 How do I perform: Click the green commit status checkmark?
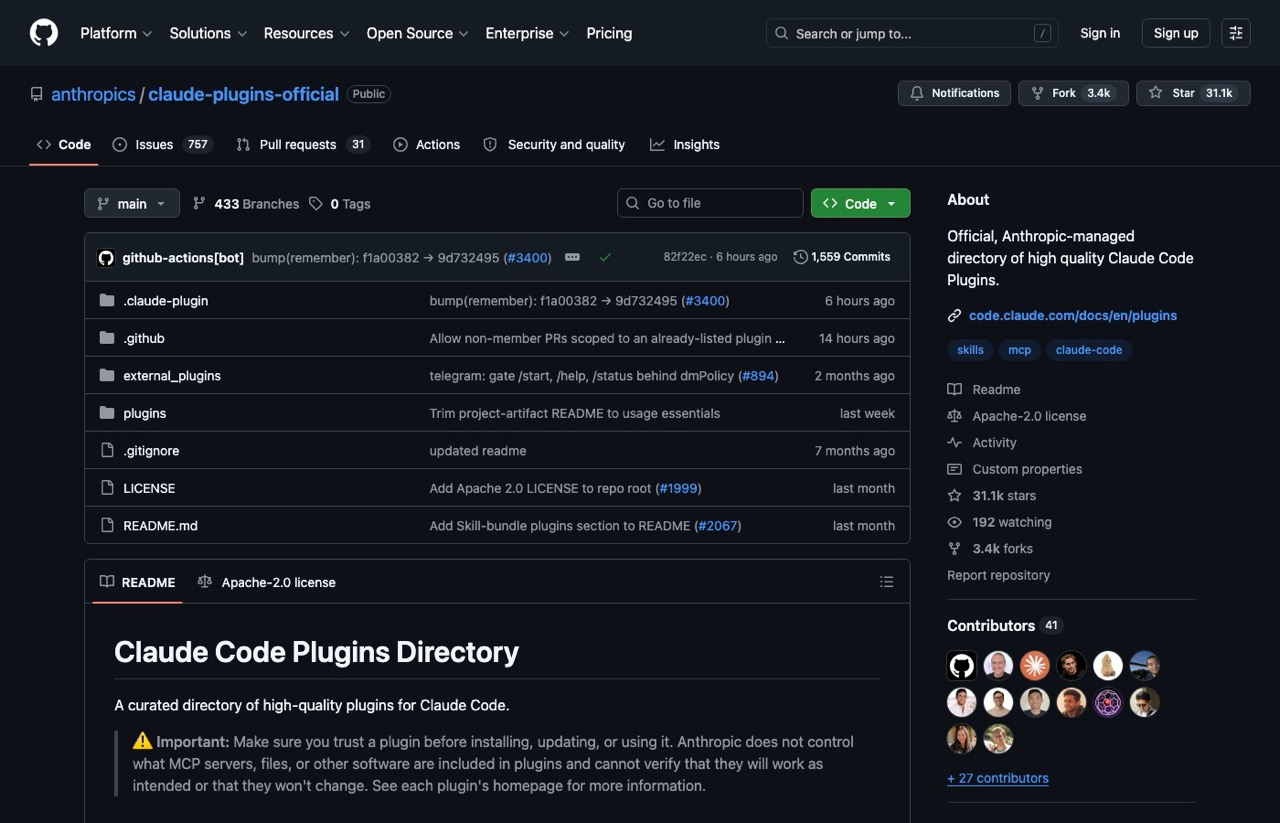click(x=605, y=257)
